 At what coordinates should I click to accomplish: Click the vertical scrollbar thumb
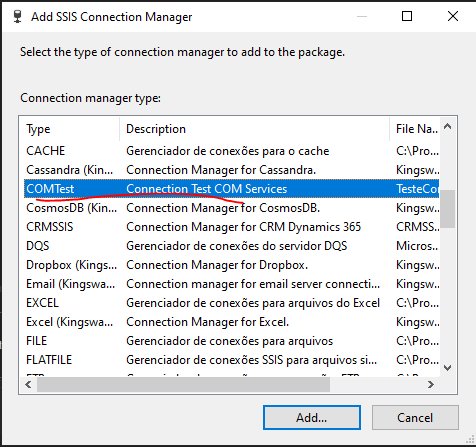448,209
